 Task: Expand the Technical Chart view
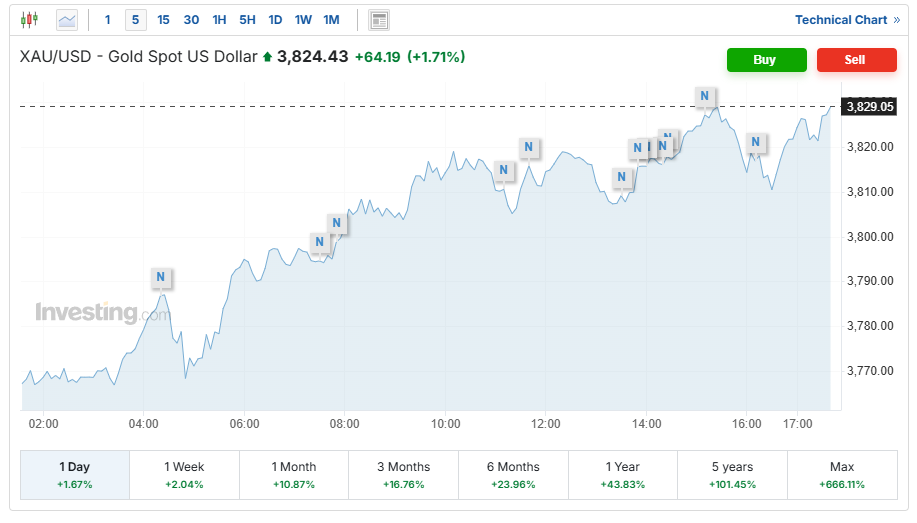[846, 19]
